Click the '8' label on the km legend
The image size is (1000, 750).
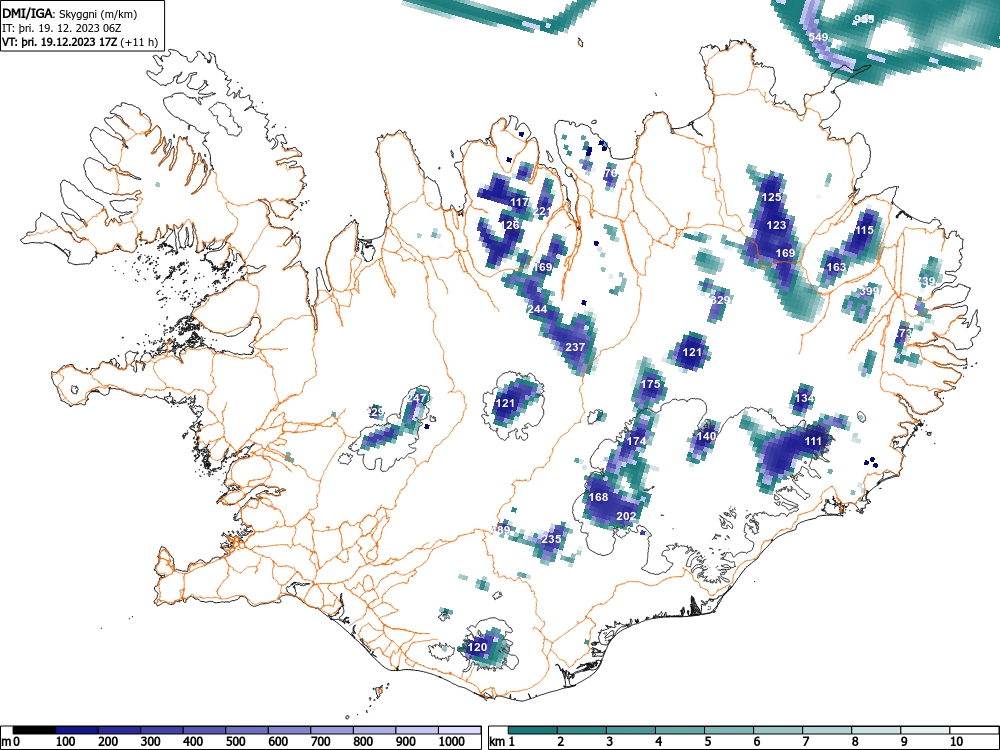click(x=855, y=742)
